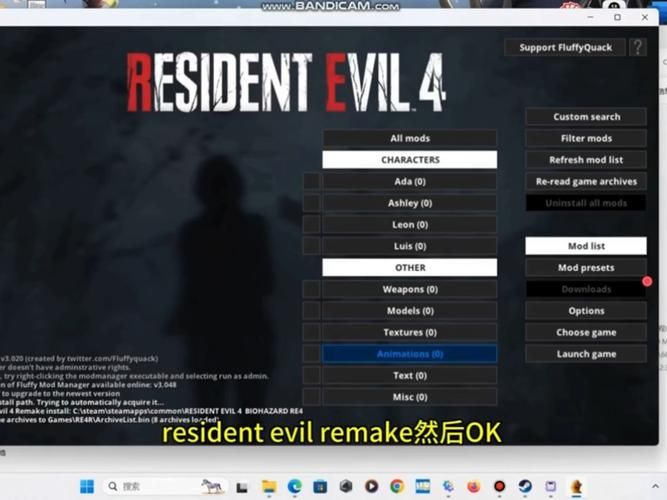
Task: Open the question mark help icon
Action: tap(638, 47)
